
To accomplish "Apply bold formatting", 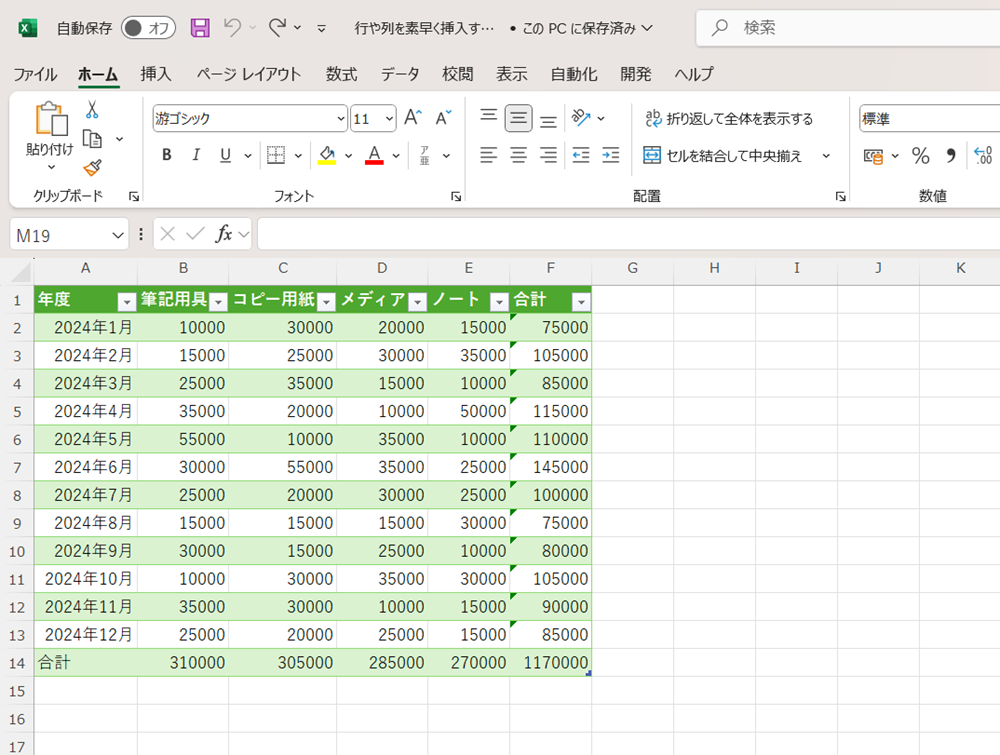I will (x=167, y=155).
